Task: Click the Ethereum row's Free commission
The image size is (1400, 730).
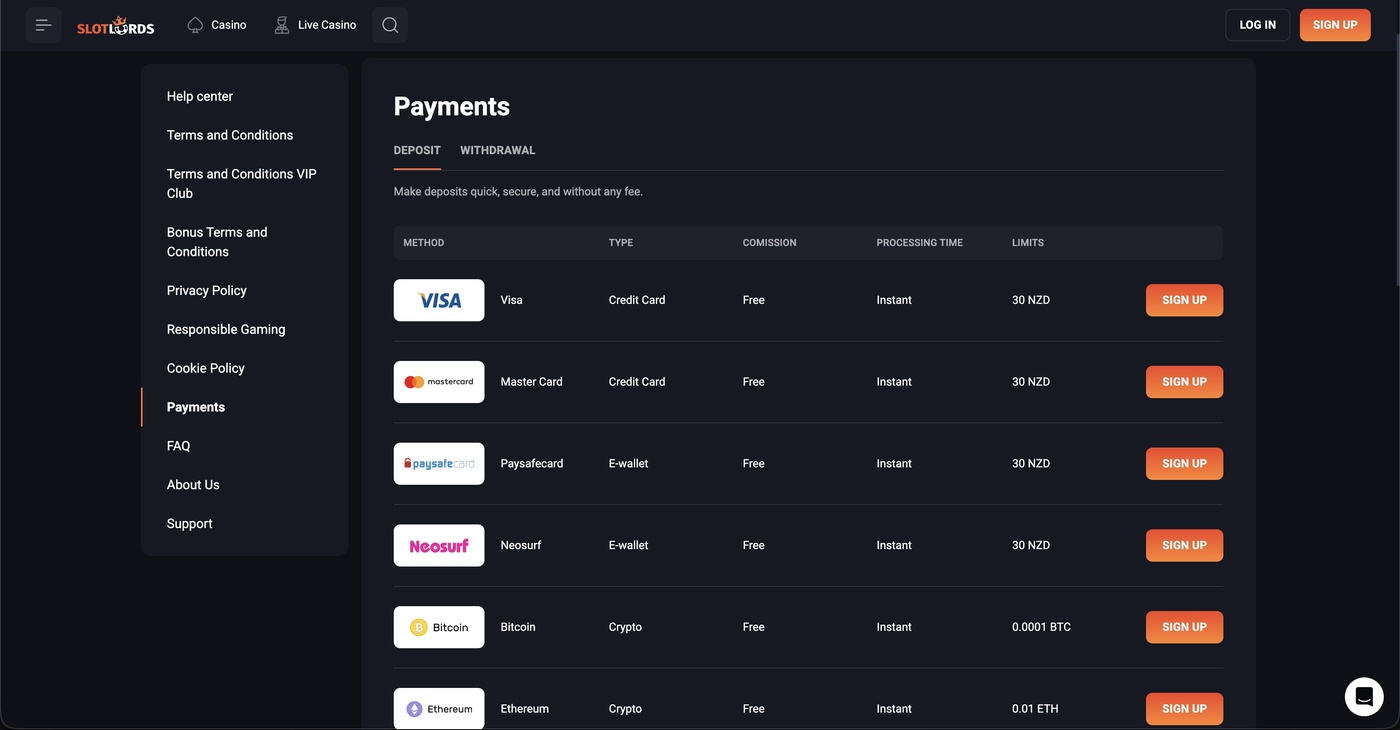Action: pos(754,709)
